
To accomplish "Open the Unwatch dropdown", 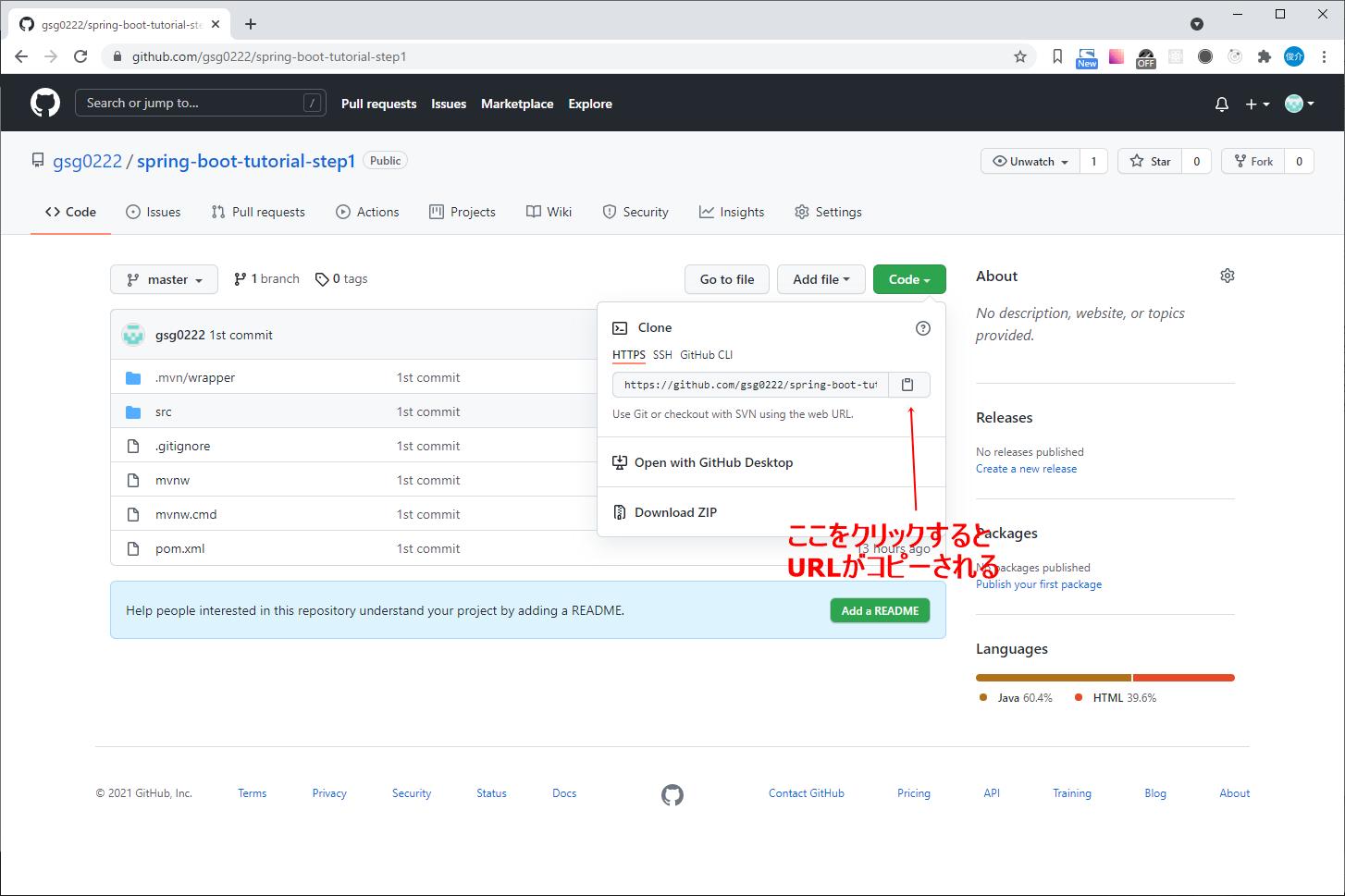I will pyautogui.click(x=1029, y=160).
